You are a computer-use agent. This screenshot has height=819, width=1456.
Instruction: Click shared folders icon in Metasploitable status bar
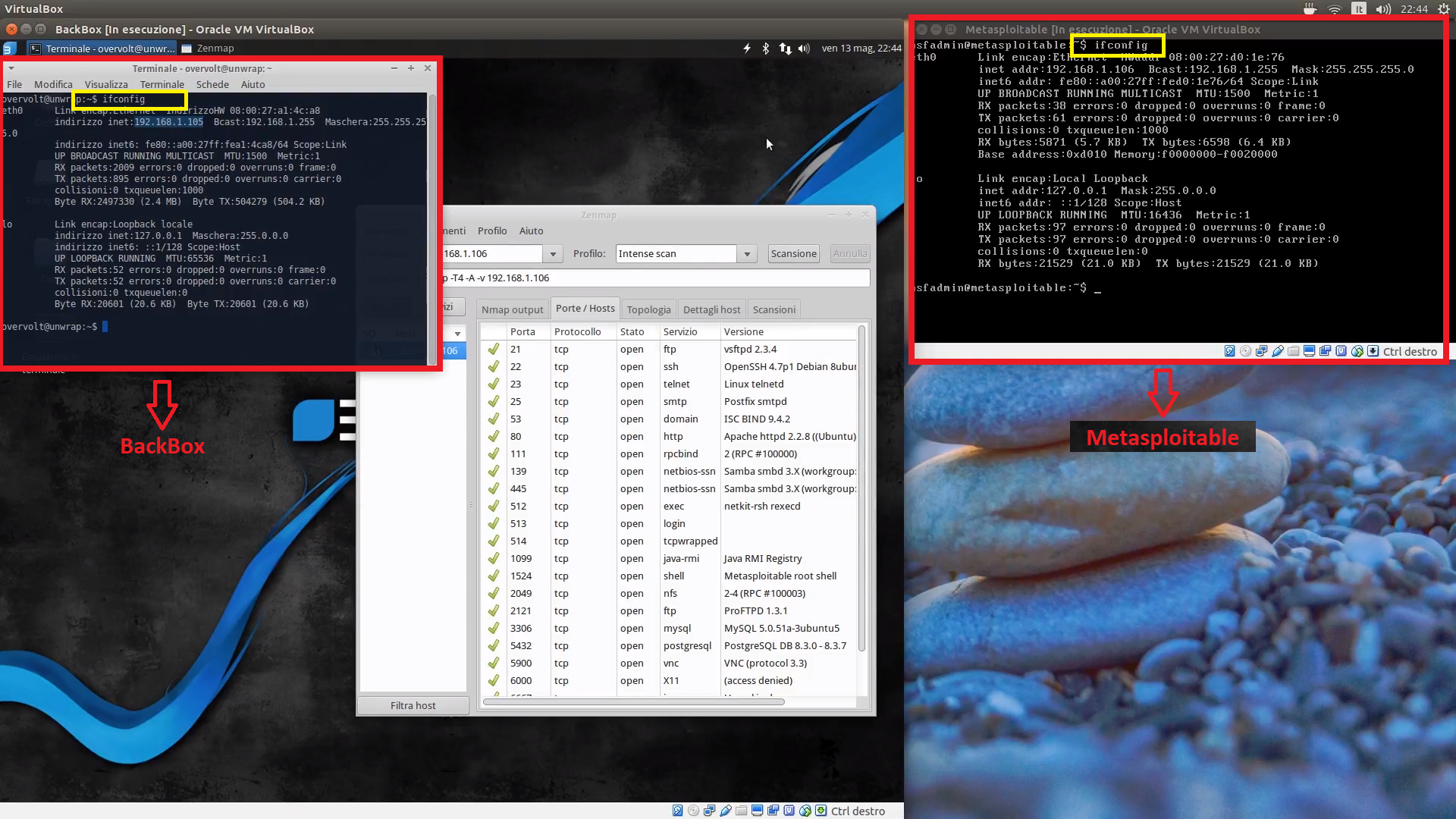(1294, 351)
